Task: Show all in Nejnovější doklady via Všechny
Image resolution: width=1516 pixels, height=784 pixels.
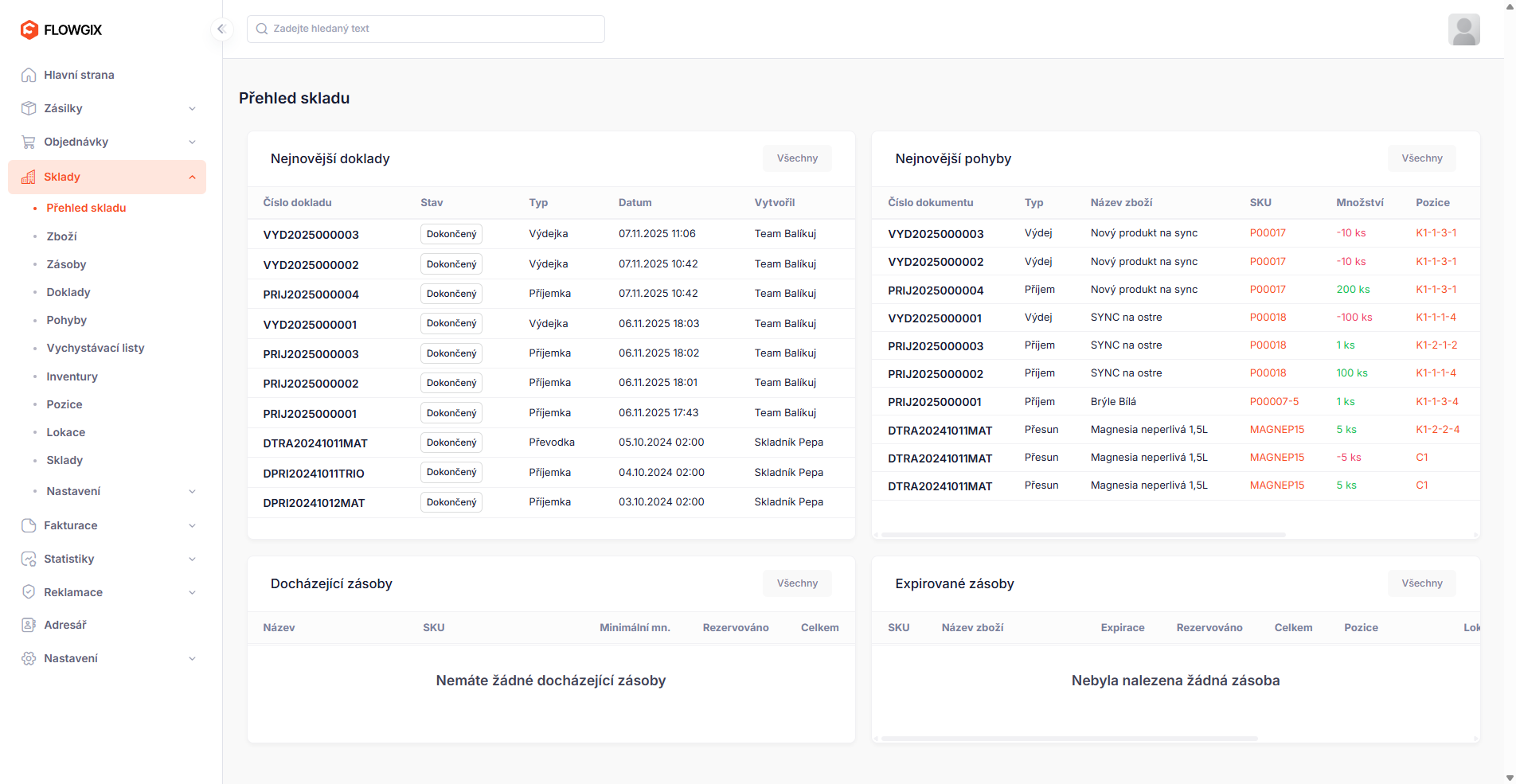Action: [797, 158]
